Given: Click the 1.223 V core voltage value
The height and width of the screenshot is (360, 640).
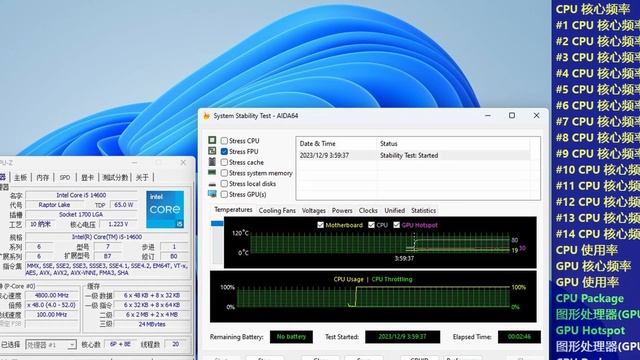Looking at the screenshot, I should click(118, 224).
